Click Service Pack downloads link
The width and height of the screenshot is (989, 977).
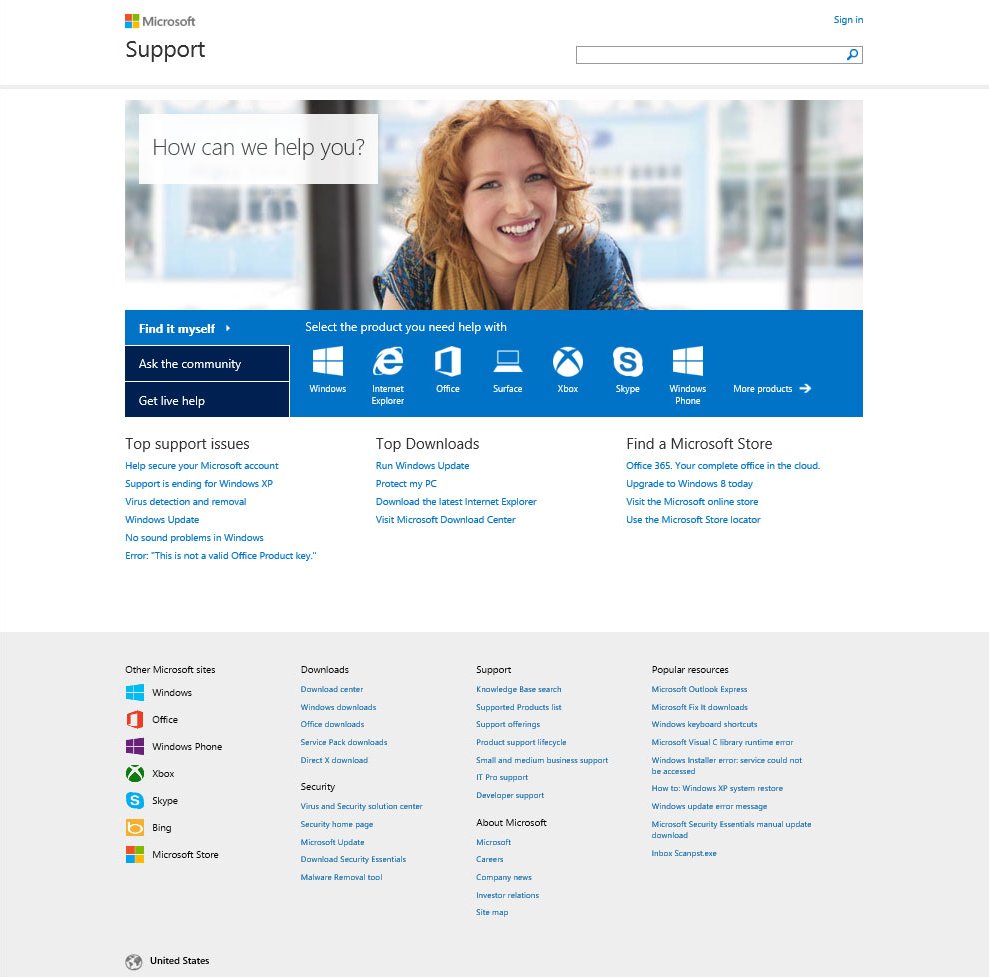(344, 742)
